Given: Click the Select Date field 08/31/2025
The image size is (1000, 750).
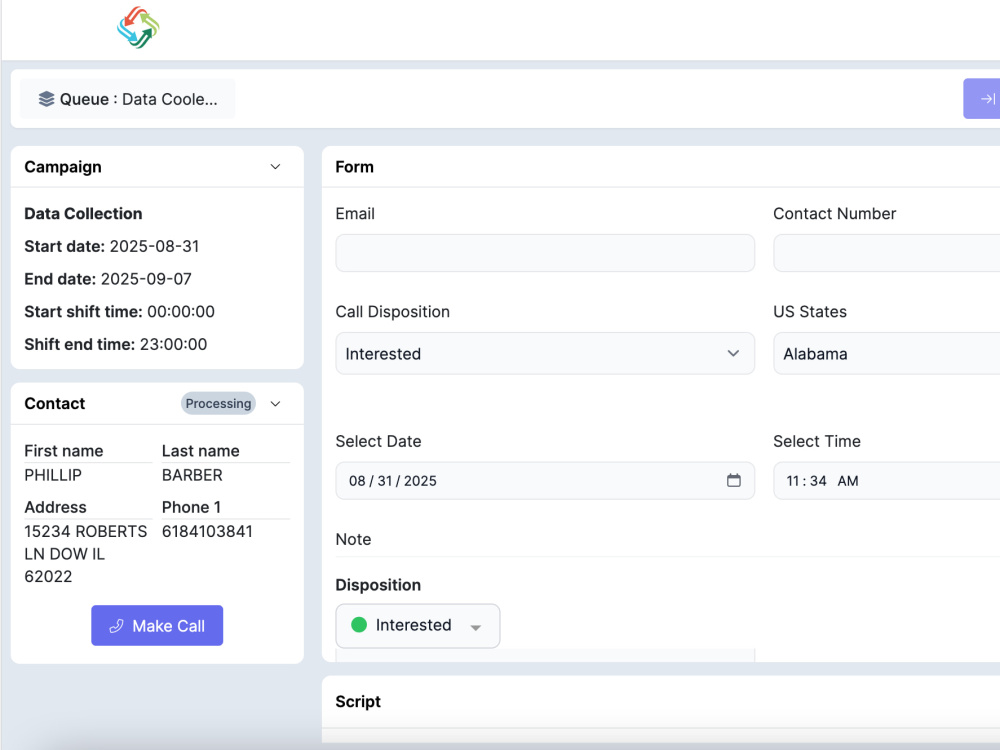Looking at the screenshot, I should click(x=545, y=481).
